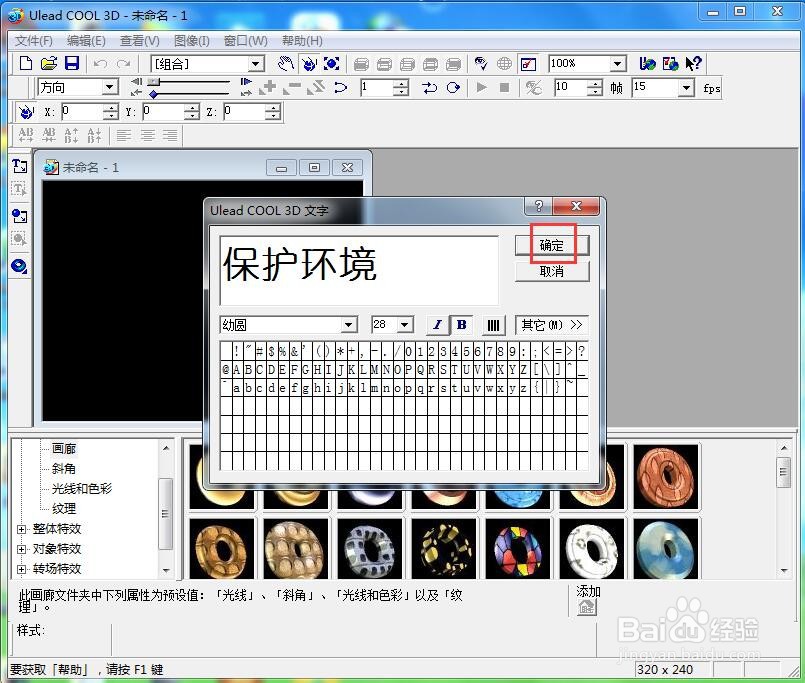Click the globe-page export icon
This screenshot has height=683, width=805.
tap(670, 64)
